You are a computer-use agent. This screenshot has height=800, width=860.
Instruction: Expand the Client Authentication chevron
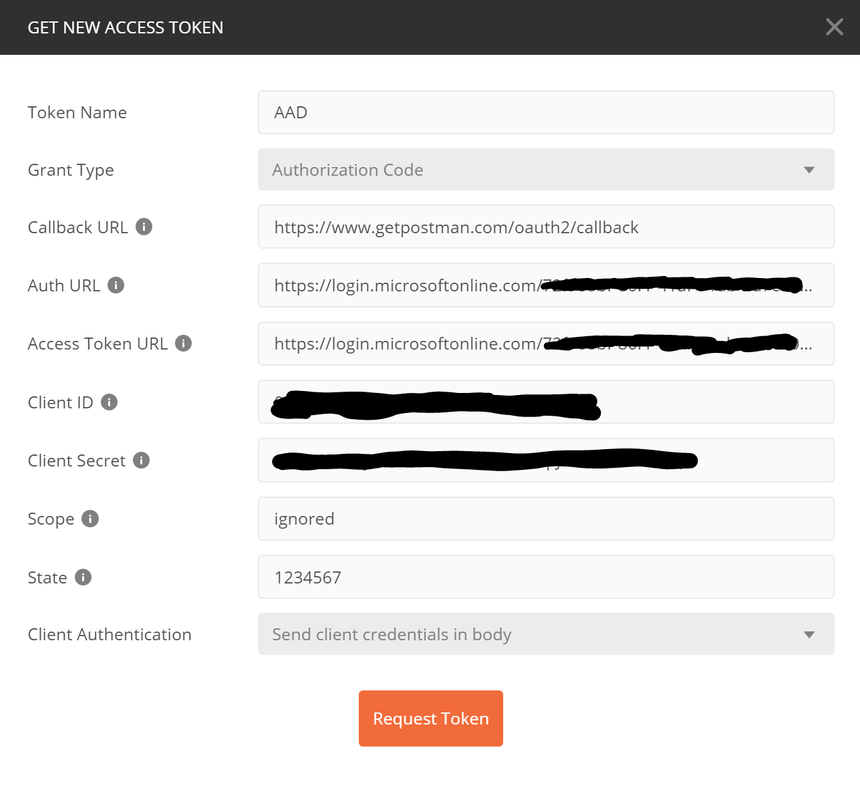[x=810, y=634]
